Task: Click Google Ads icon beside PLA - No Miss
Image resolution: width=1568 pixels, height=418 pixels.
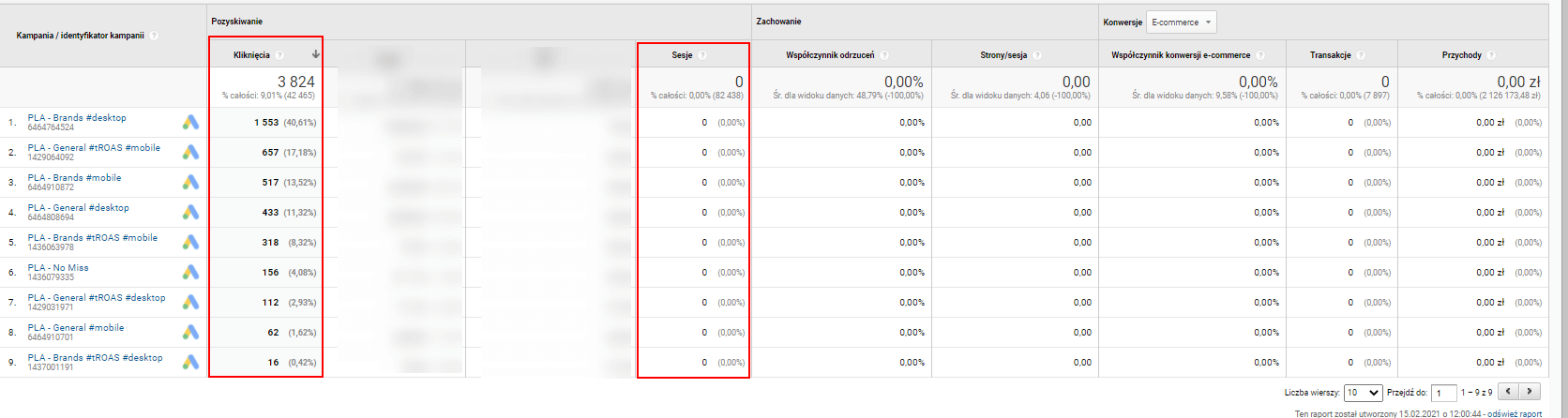Action: tap(190, 272)
